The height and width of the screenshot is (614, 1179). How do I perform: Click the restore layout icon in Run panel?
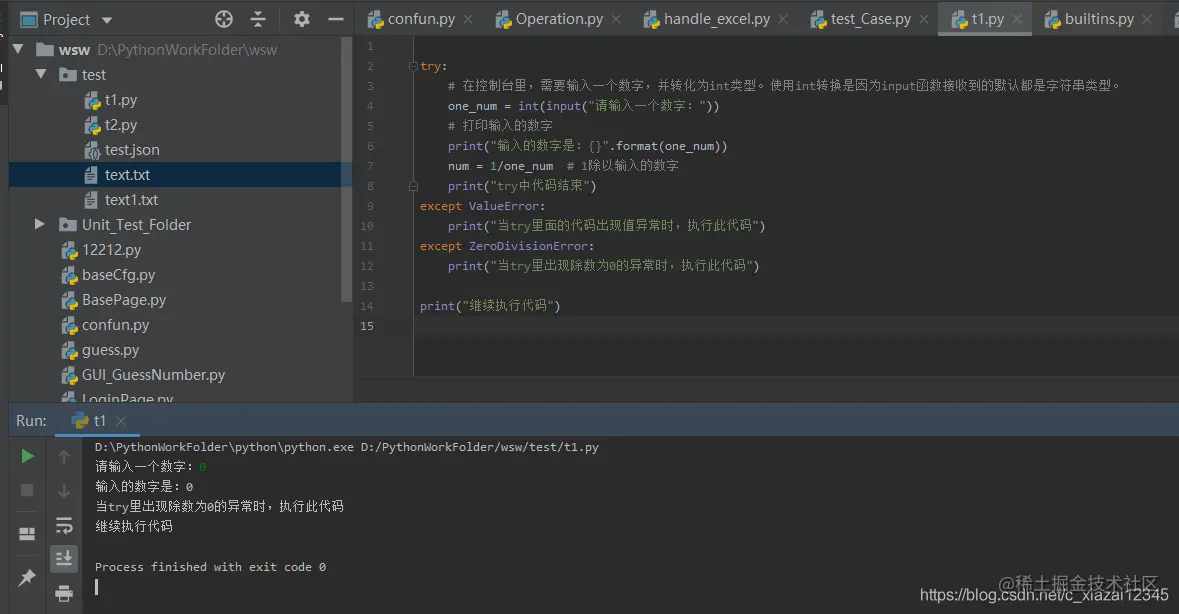click(x=27, y=534)
